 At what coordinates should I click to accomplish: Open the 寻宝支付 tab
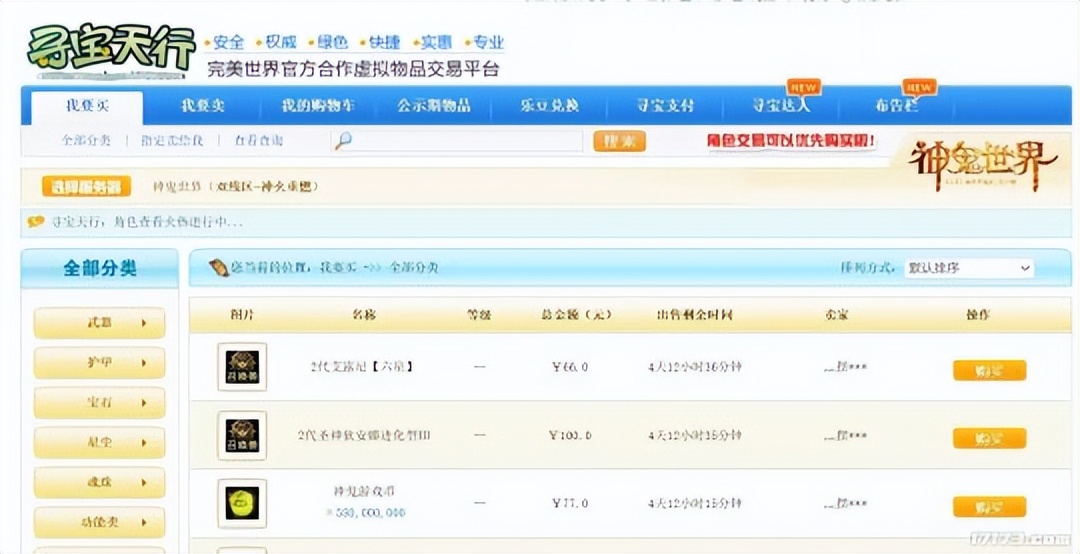(x=665, y=106)
